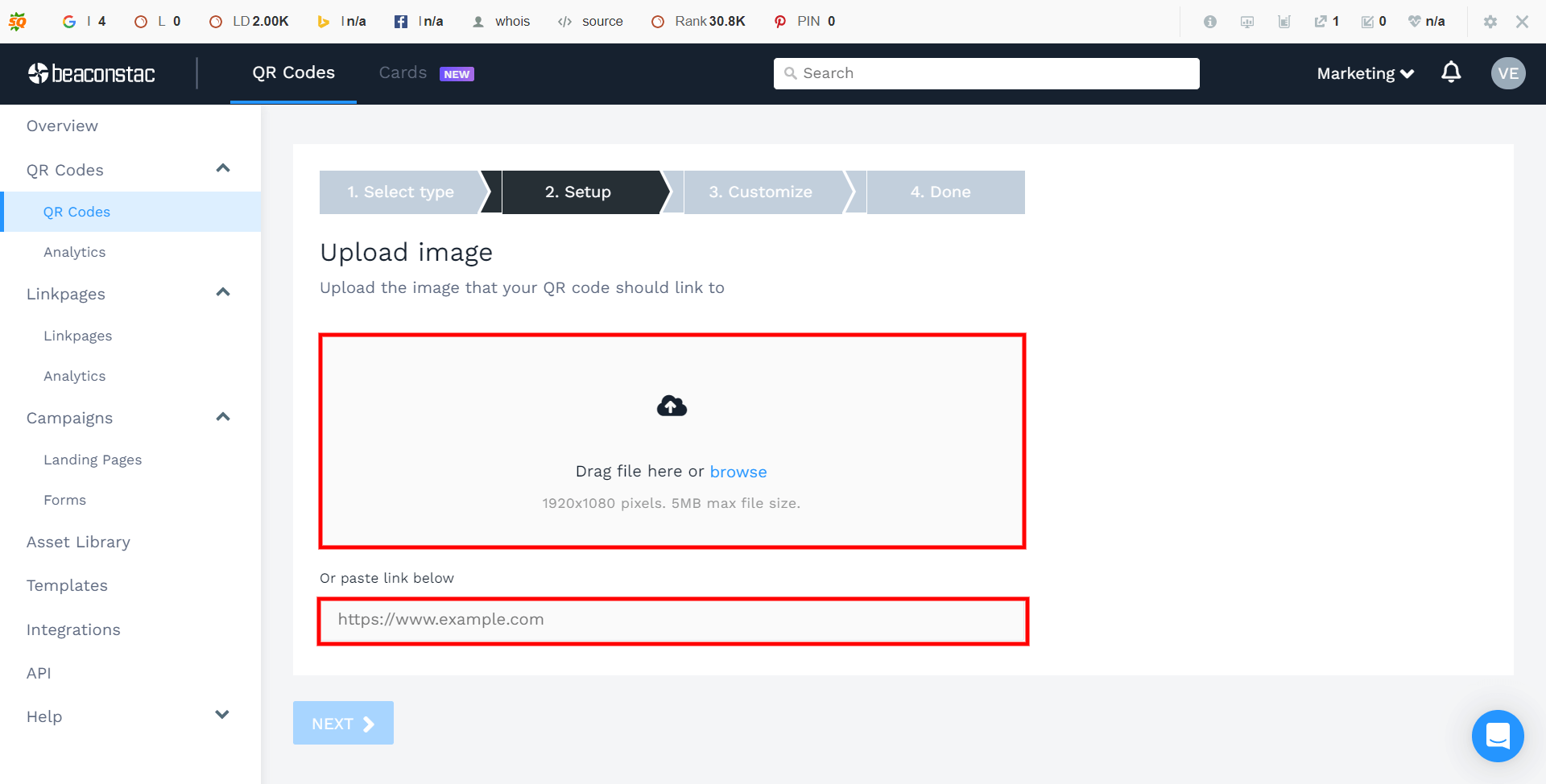This screenshot has height=784, width=1546.
Task: Click the Beaconstac logo
Action: click(x=91, y=73)
